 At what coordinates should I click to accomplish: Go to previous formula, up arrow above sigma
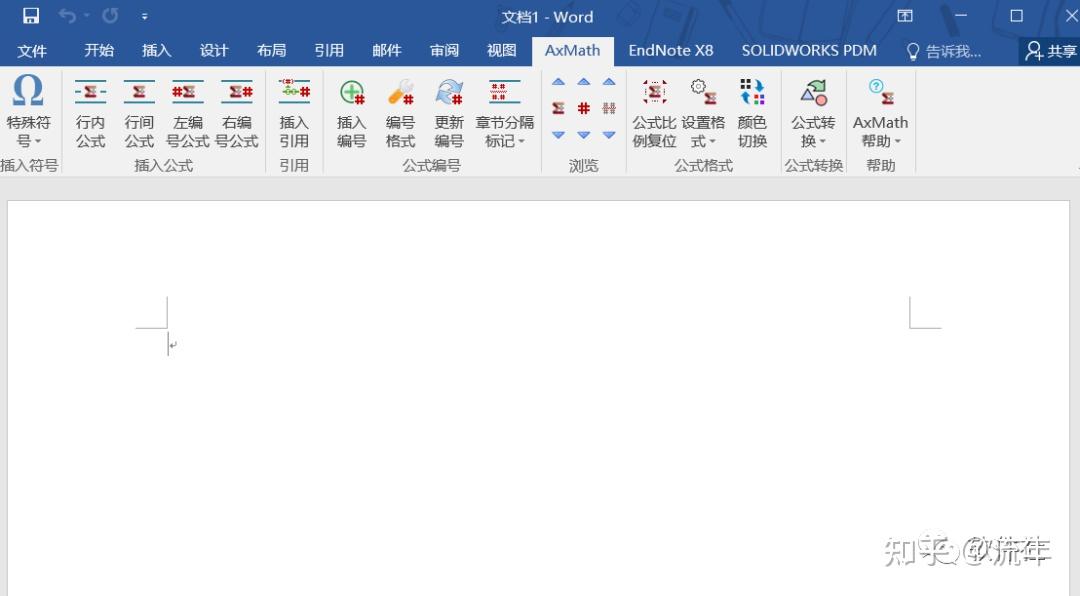[559, 82]
